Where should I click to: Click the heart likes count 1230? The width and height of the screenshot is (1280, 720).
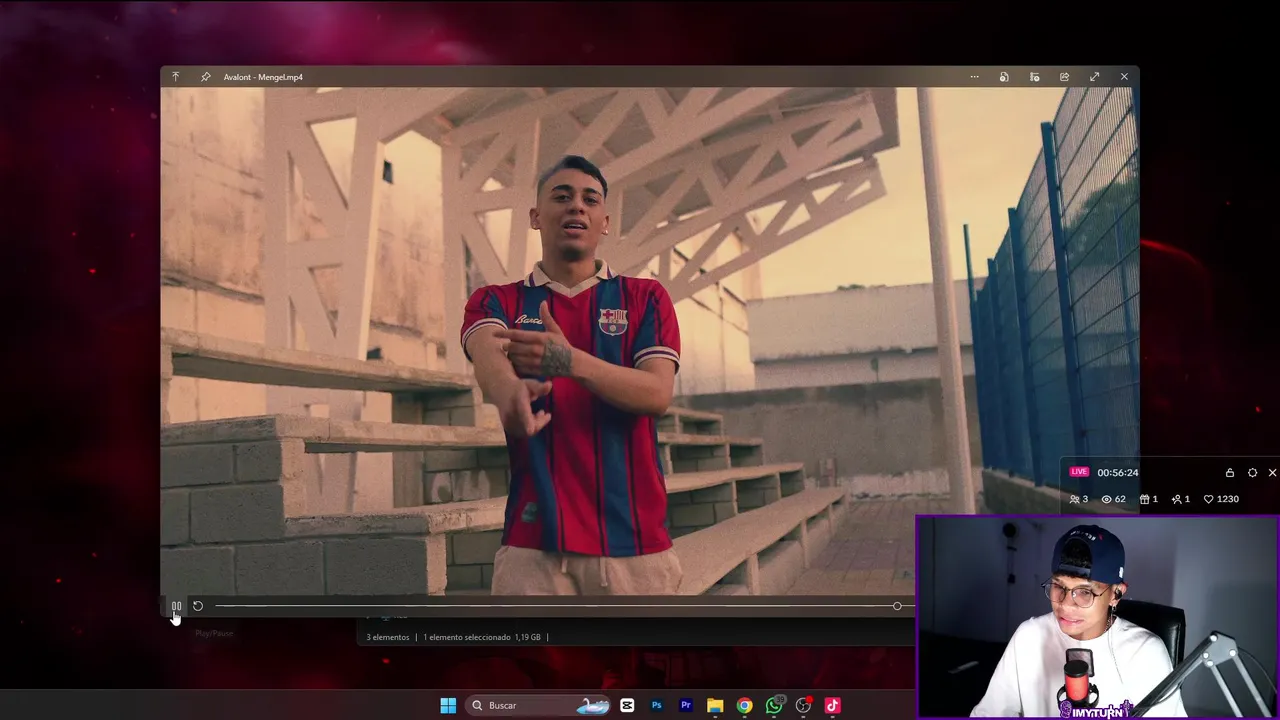pyautogui.click(x=1221, y=499)
